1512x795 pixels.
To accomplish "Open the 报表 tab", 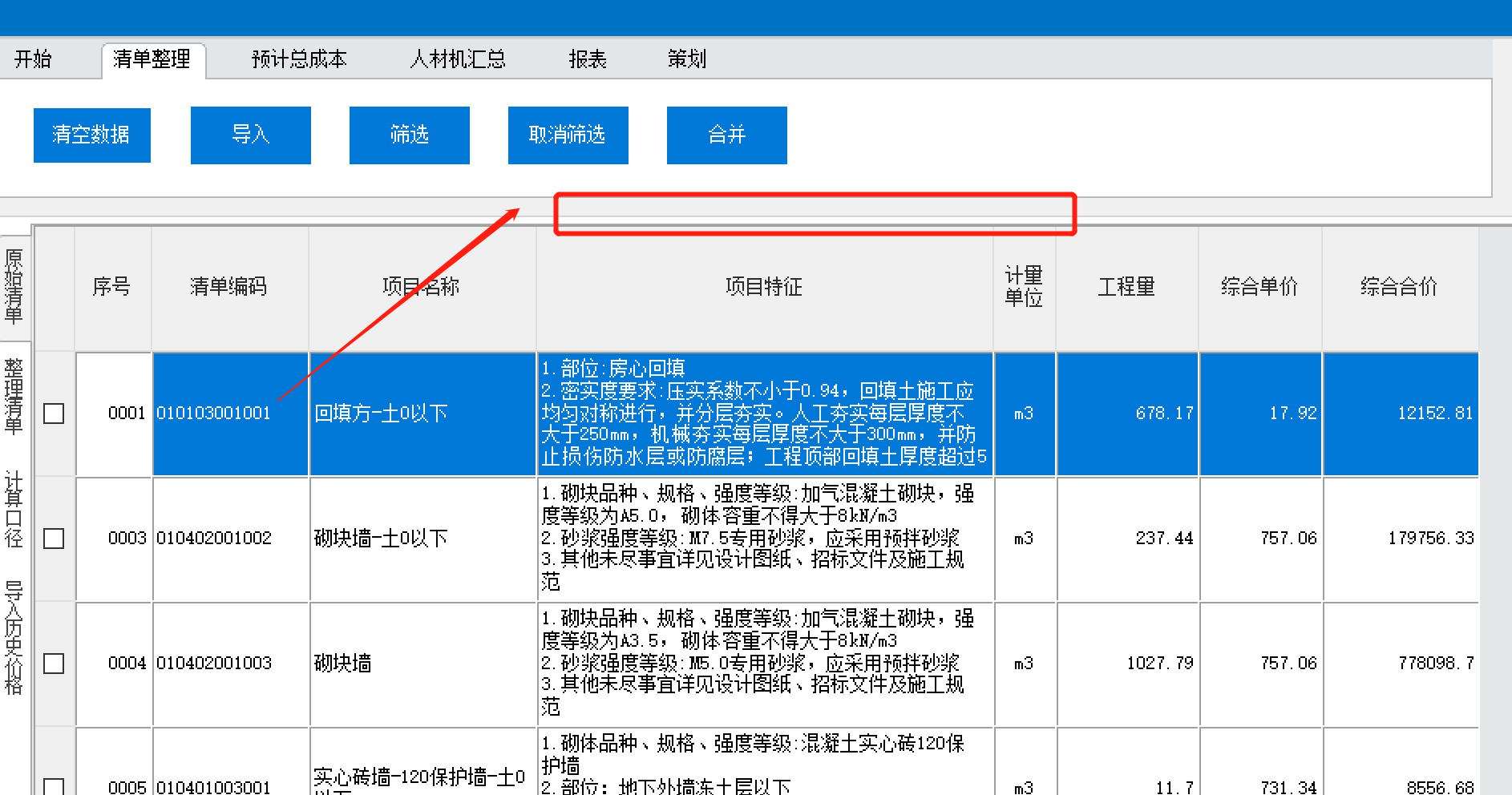I will tap(587, 59).
